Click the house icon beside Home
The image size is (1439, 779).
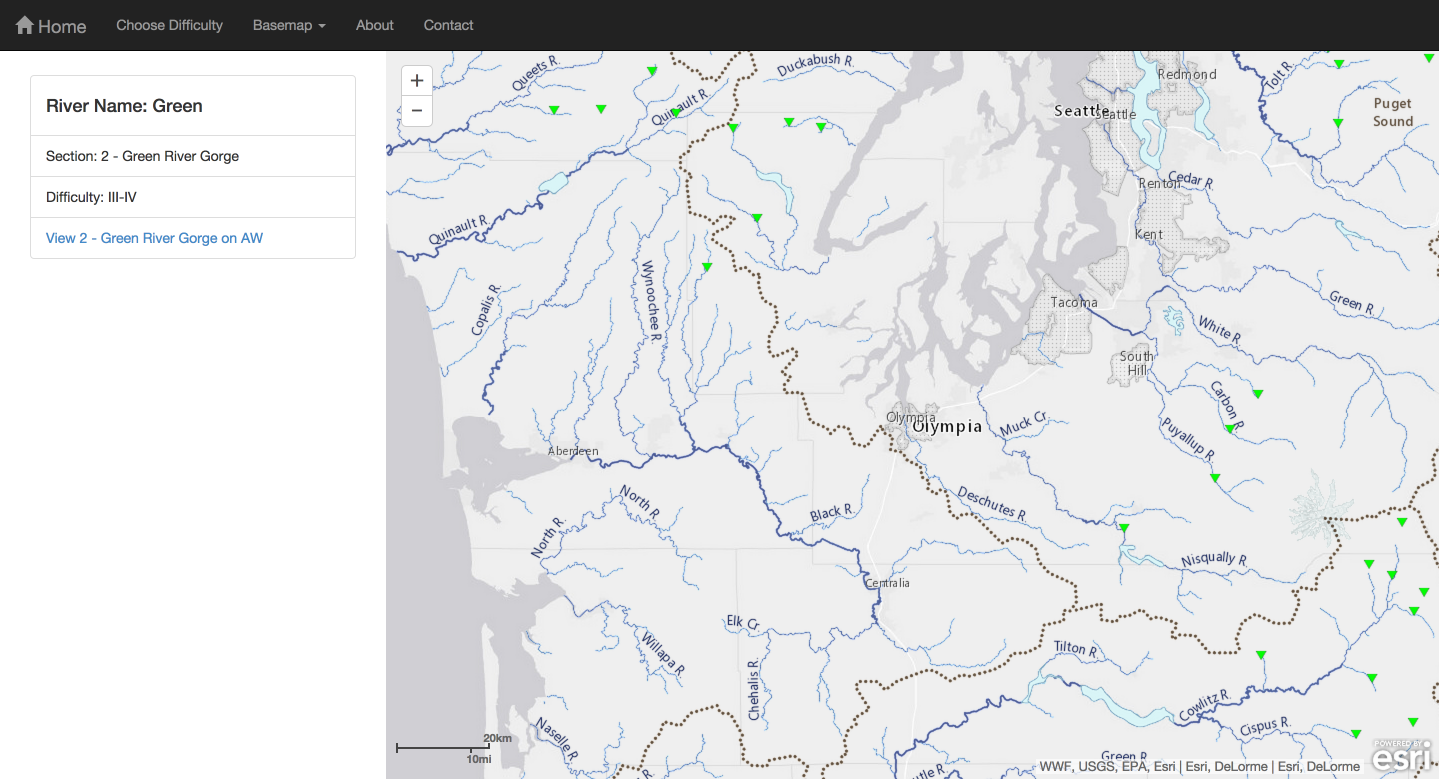click(26, 24)
